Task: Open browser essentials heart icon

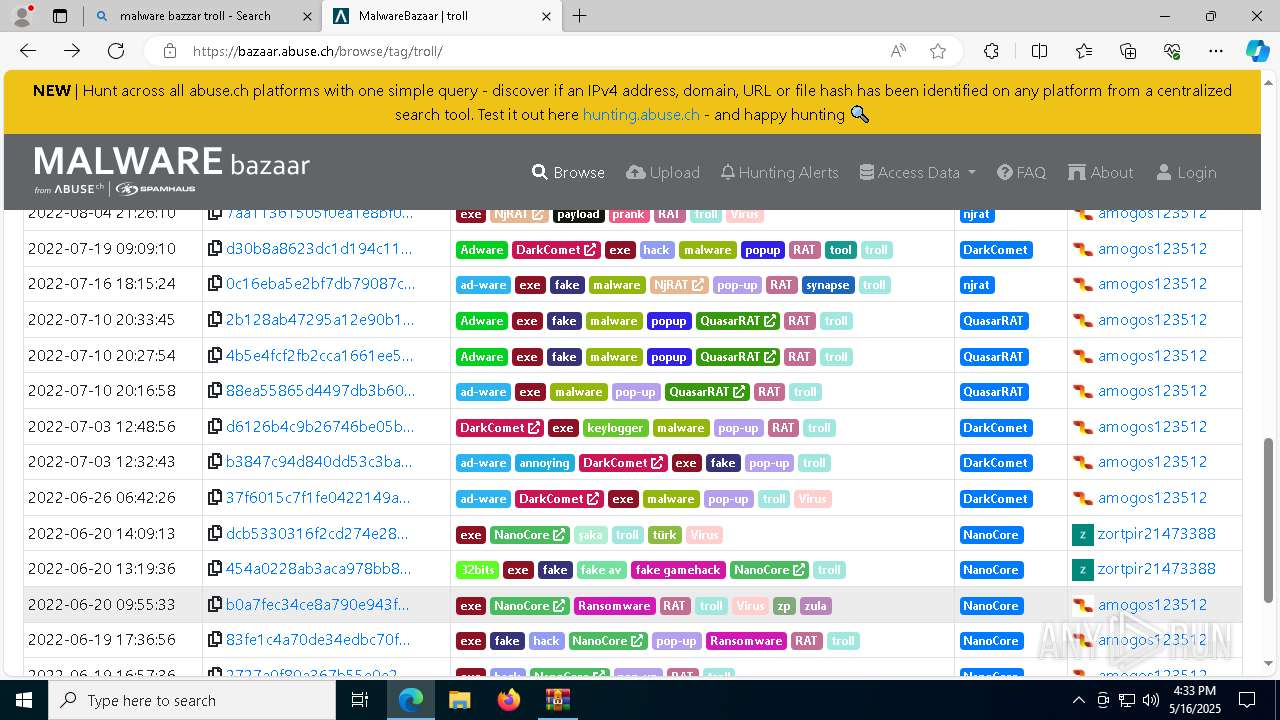Action: [1172, 51]
